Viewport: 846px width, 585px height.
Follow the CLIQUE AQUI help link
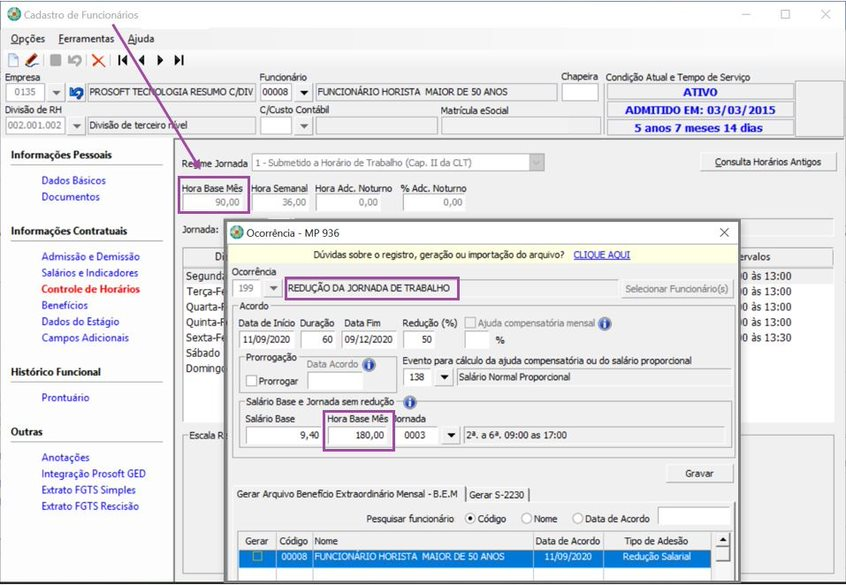click(x=601, y=255)
